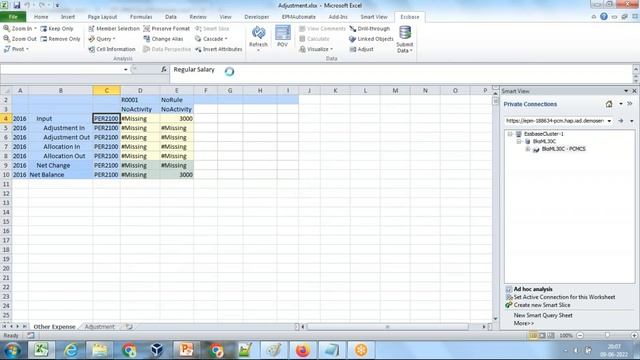Click the More>> link
Viewport: 640px width, 360px height.
[x=524, y=323]
